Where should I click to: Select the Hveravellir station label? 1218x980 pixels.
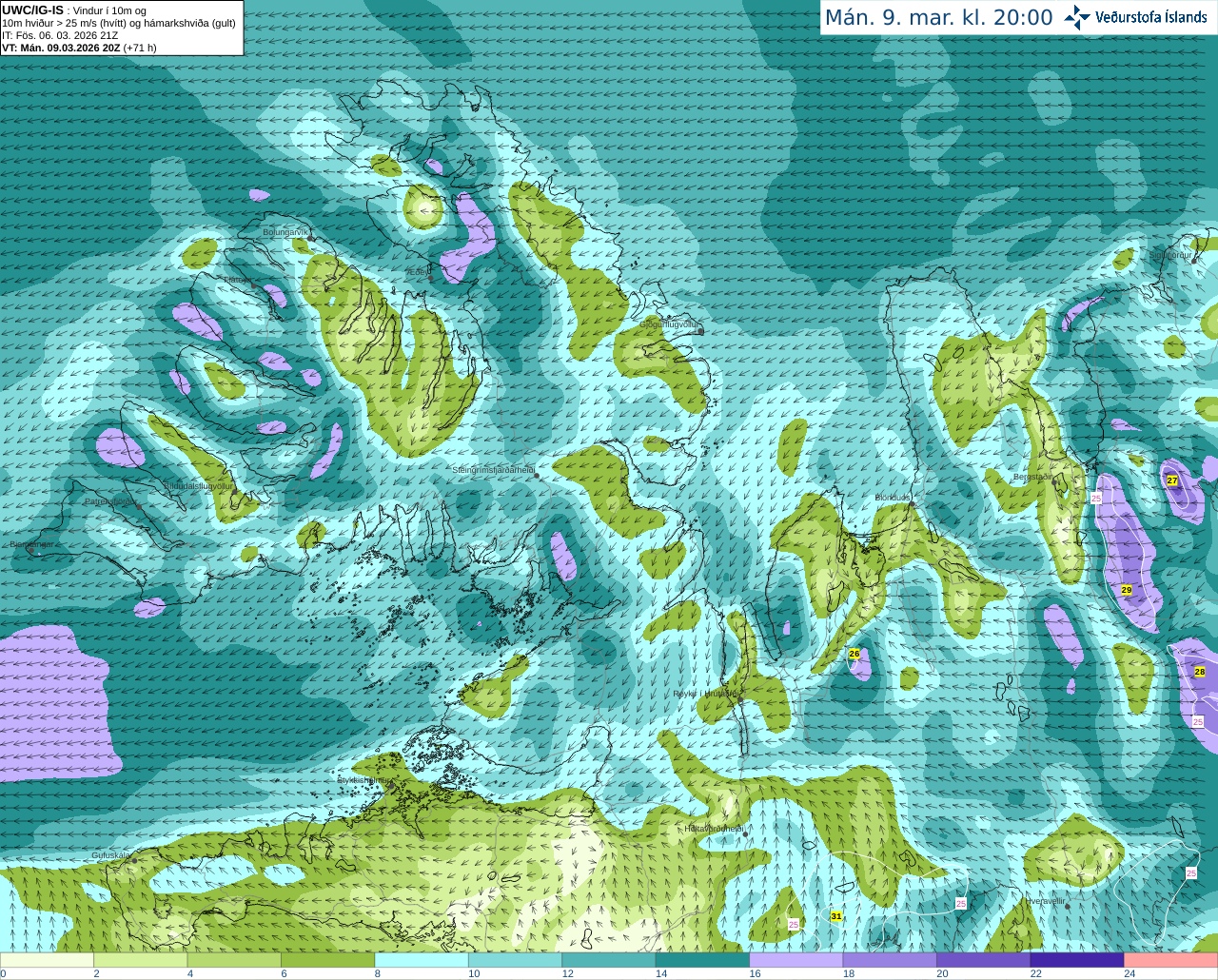1045,900
